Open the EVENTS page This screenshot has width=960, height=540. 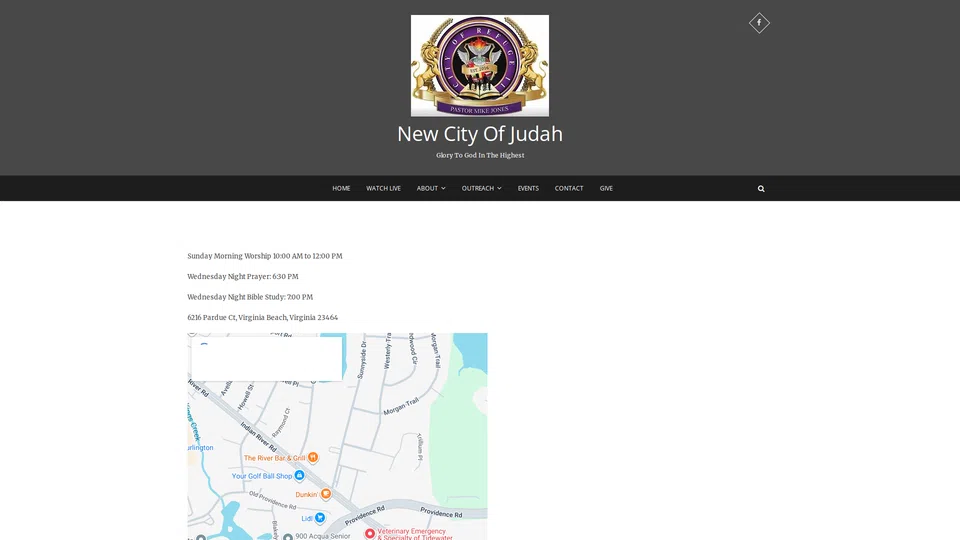[x=528, y=189]
